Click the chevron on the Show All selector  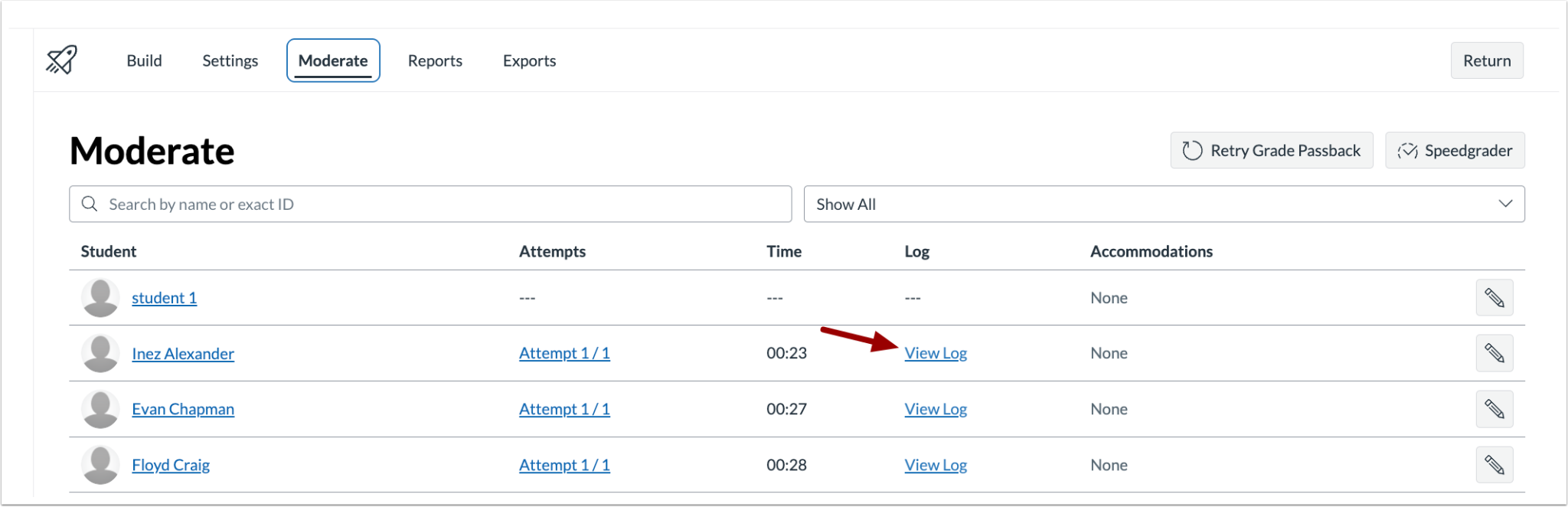pos(1505,204)
